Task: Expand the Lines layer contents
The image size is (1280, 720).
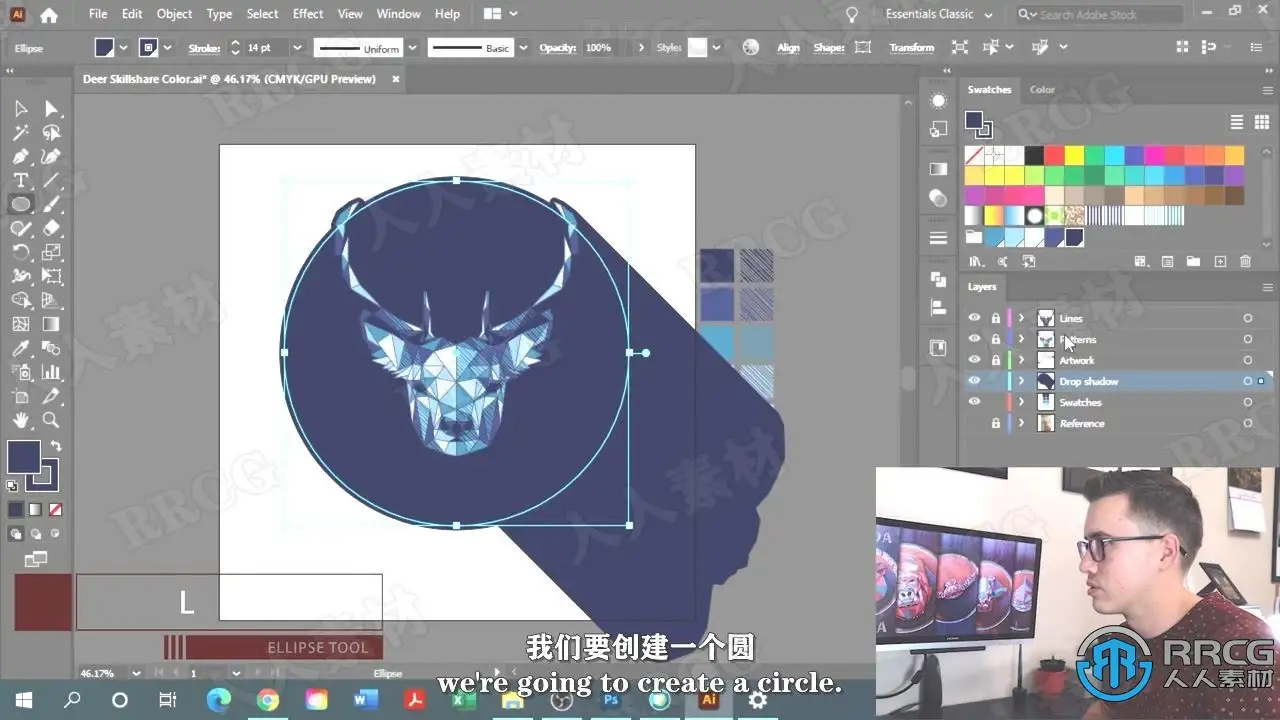Action: [x=1021, y=318]
